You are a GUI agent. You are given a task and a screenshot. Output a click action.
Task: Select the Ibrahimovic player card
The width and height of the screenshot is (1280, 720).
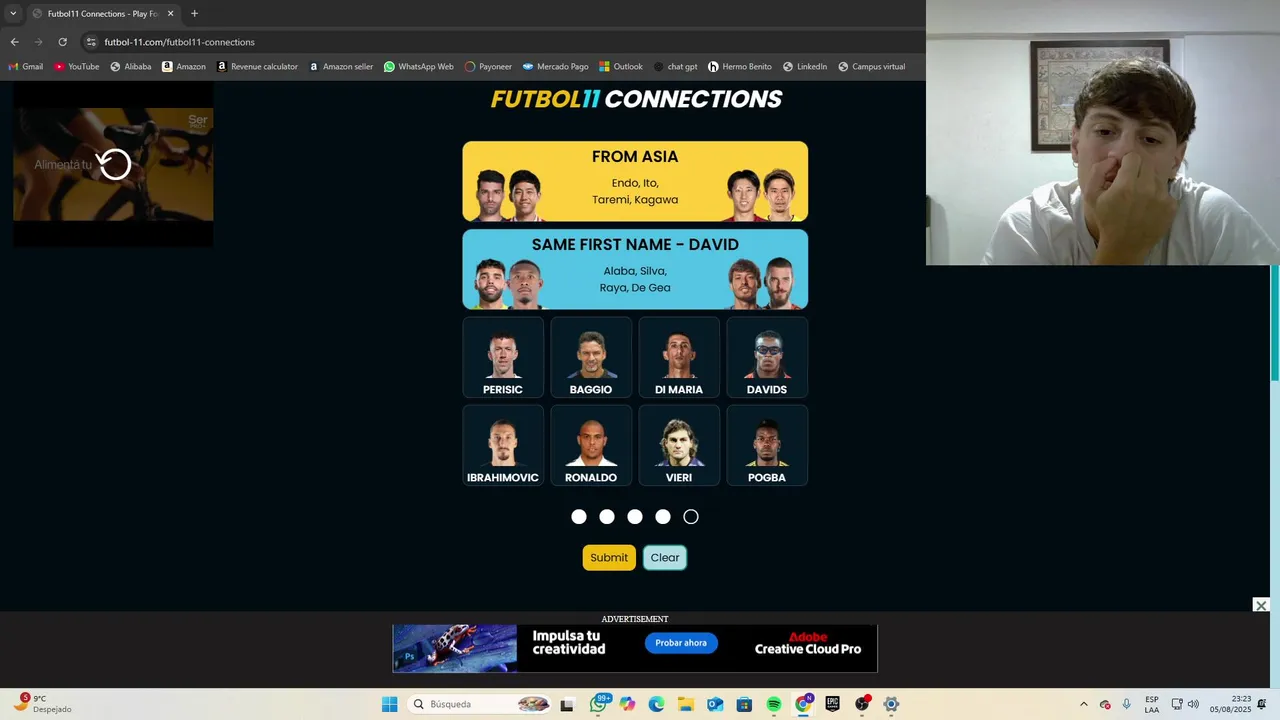click(x=503, y=445)
